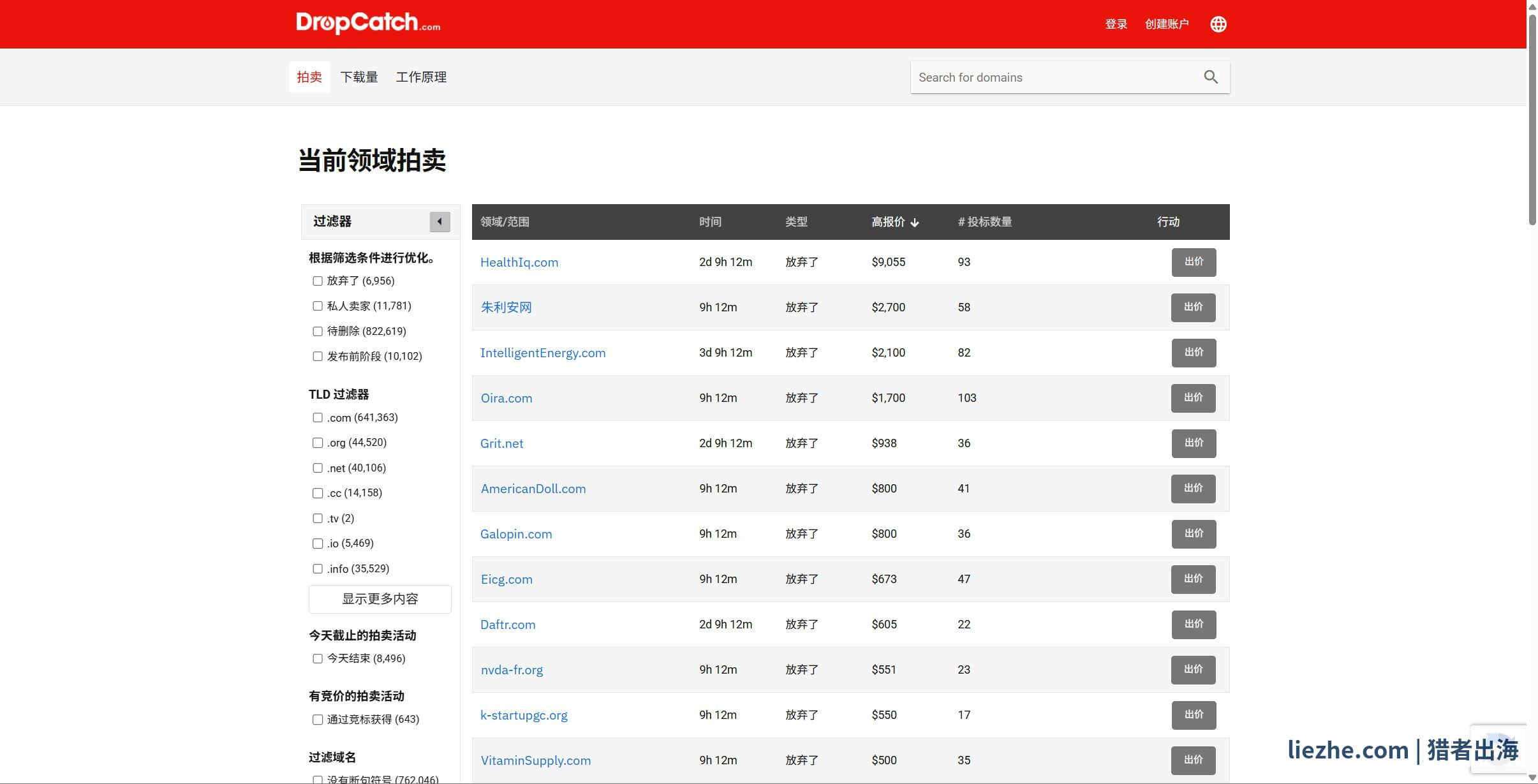
Task: Open Grit.net domain link
Action: click(x=501, y=443)
